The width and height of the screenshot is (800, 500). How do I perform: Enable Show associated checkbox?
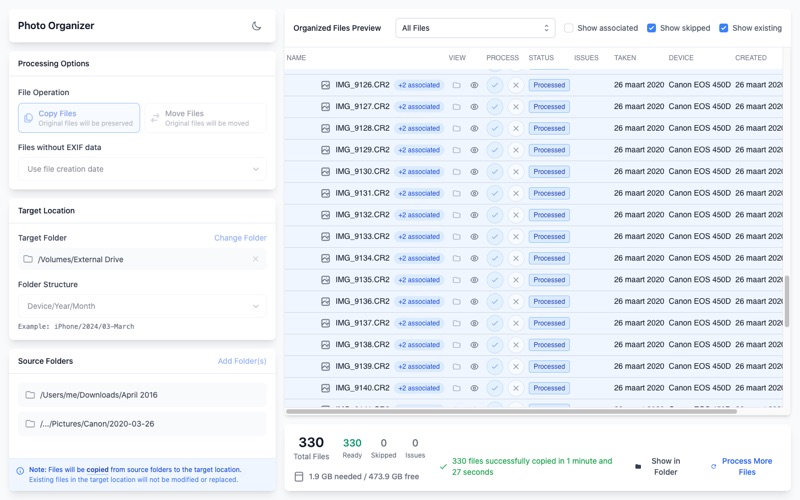pos(568,28)
